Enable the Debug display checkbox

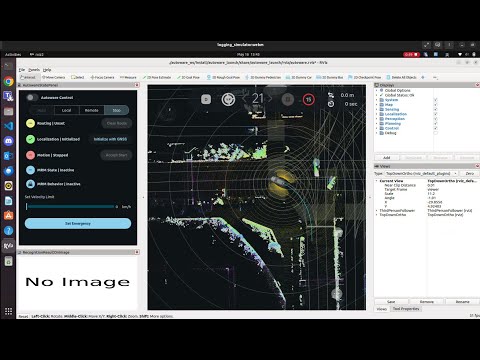click(435, 133)
